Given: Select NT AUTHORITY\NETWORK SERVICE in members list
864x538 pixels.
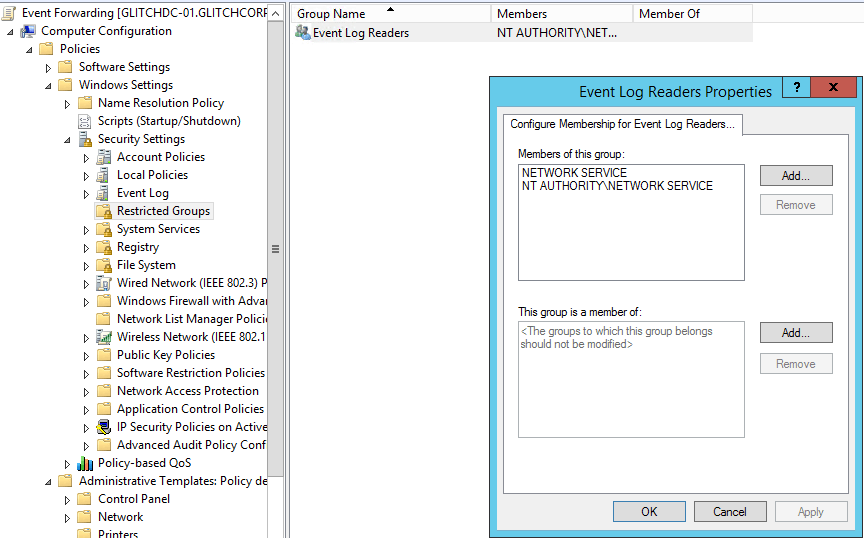Looking at the screenshot, I should 617,186.
